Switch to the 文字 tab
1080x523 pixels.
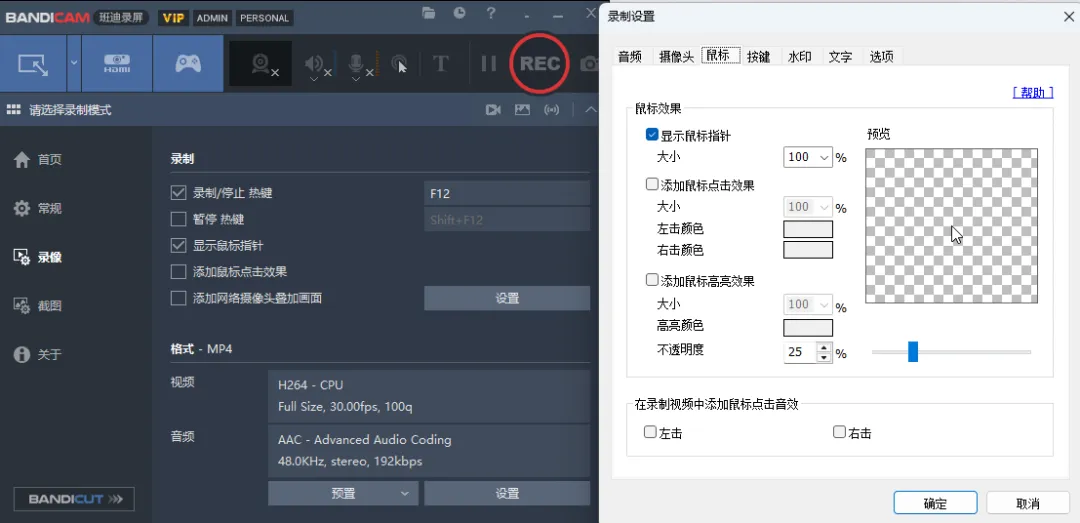[x=840, y=57]
